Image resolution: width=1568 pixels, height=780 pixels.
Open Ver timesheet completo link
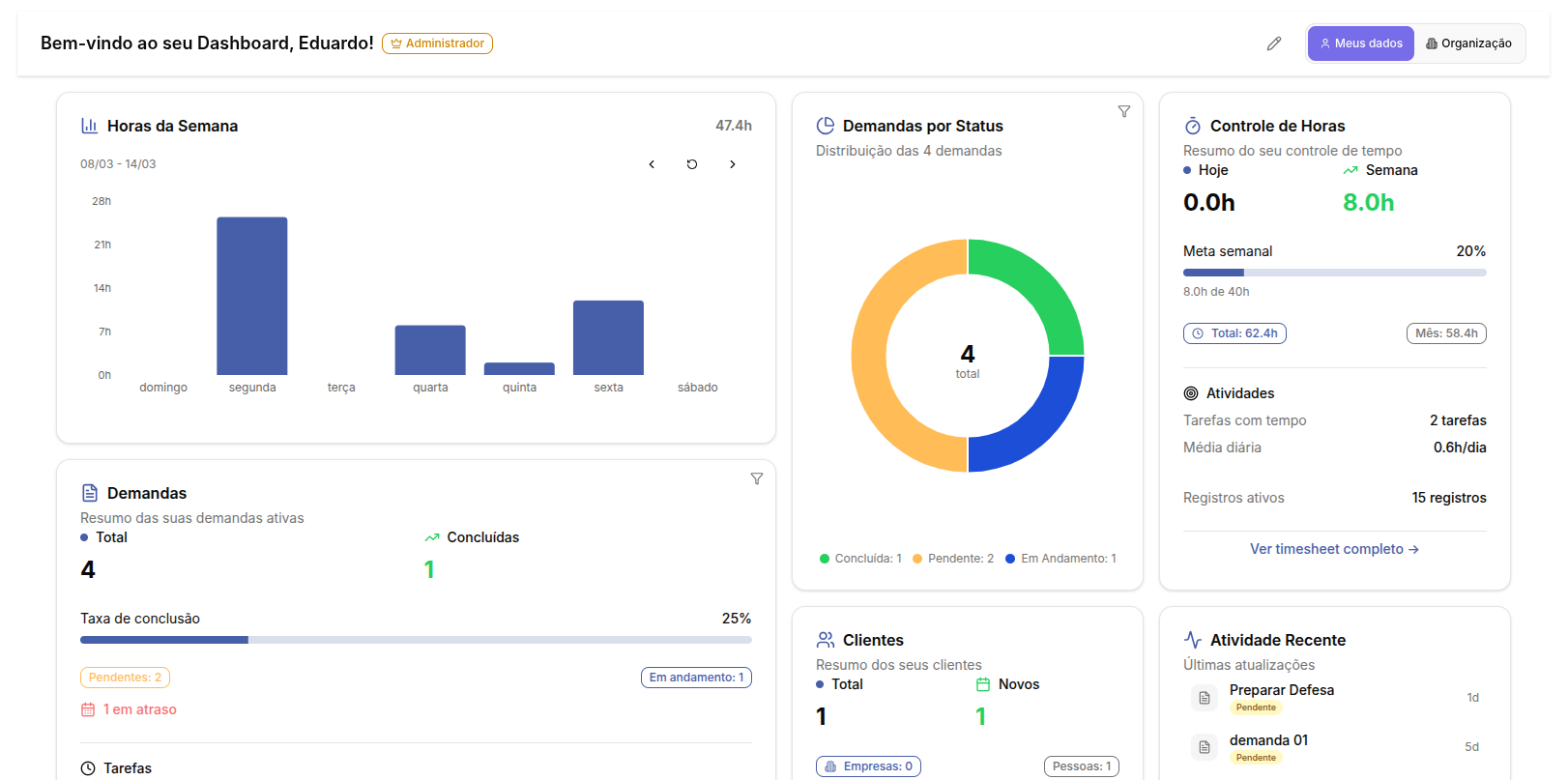pos(1334,549)
